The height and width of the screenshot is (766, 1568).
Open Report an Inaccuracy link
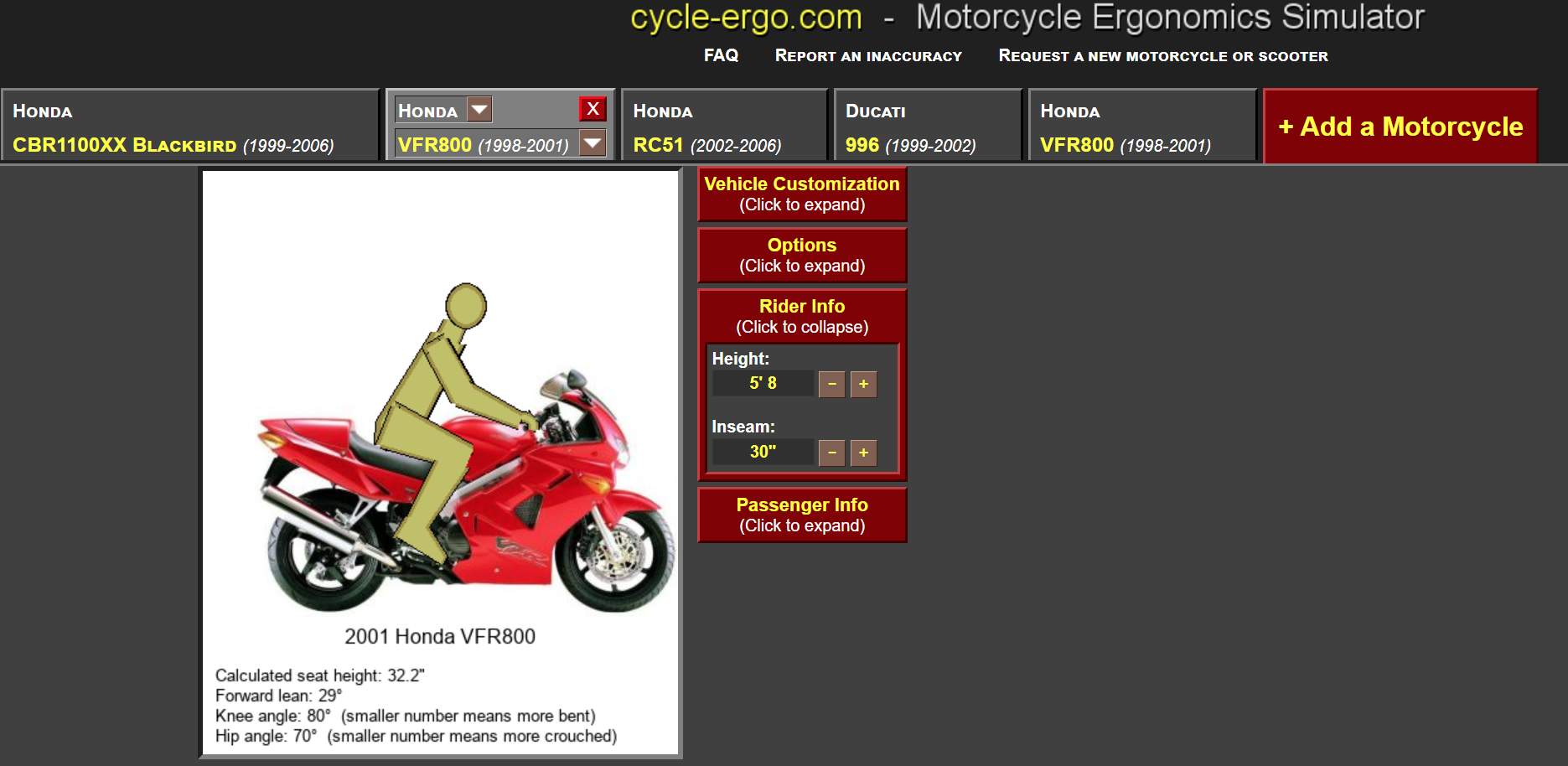(868, 55)
